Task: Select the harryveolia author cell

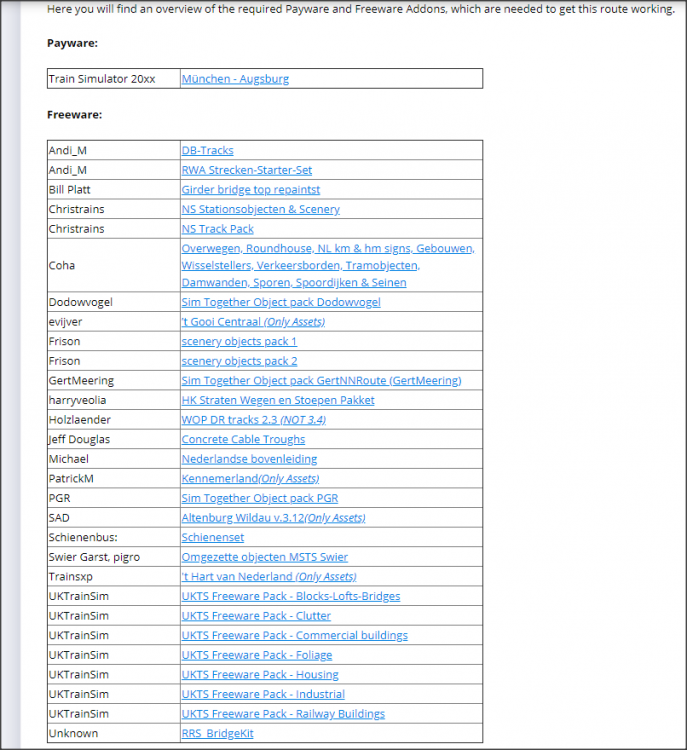Action: 114,400
